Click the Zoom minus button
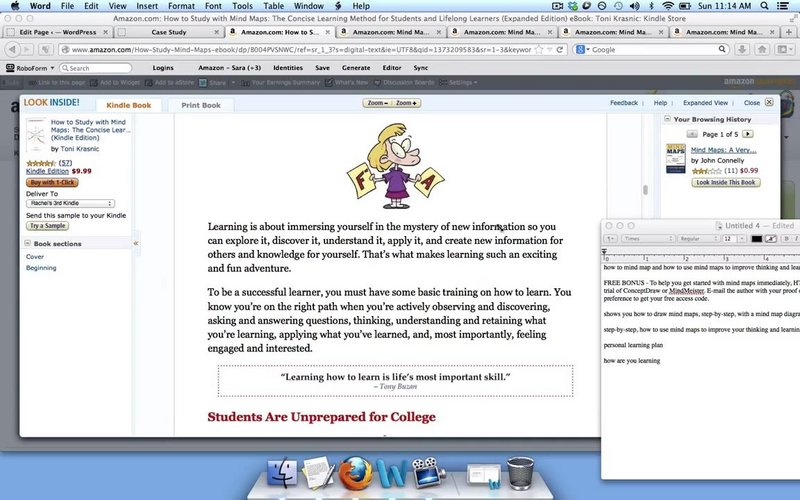Screen dimensions: 800x500 pyautogui.click(x=377, y=103)
